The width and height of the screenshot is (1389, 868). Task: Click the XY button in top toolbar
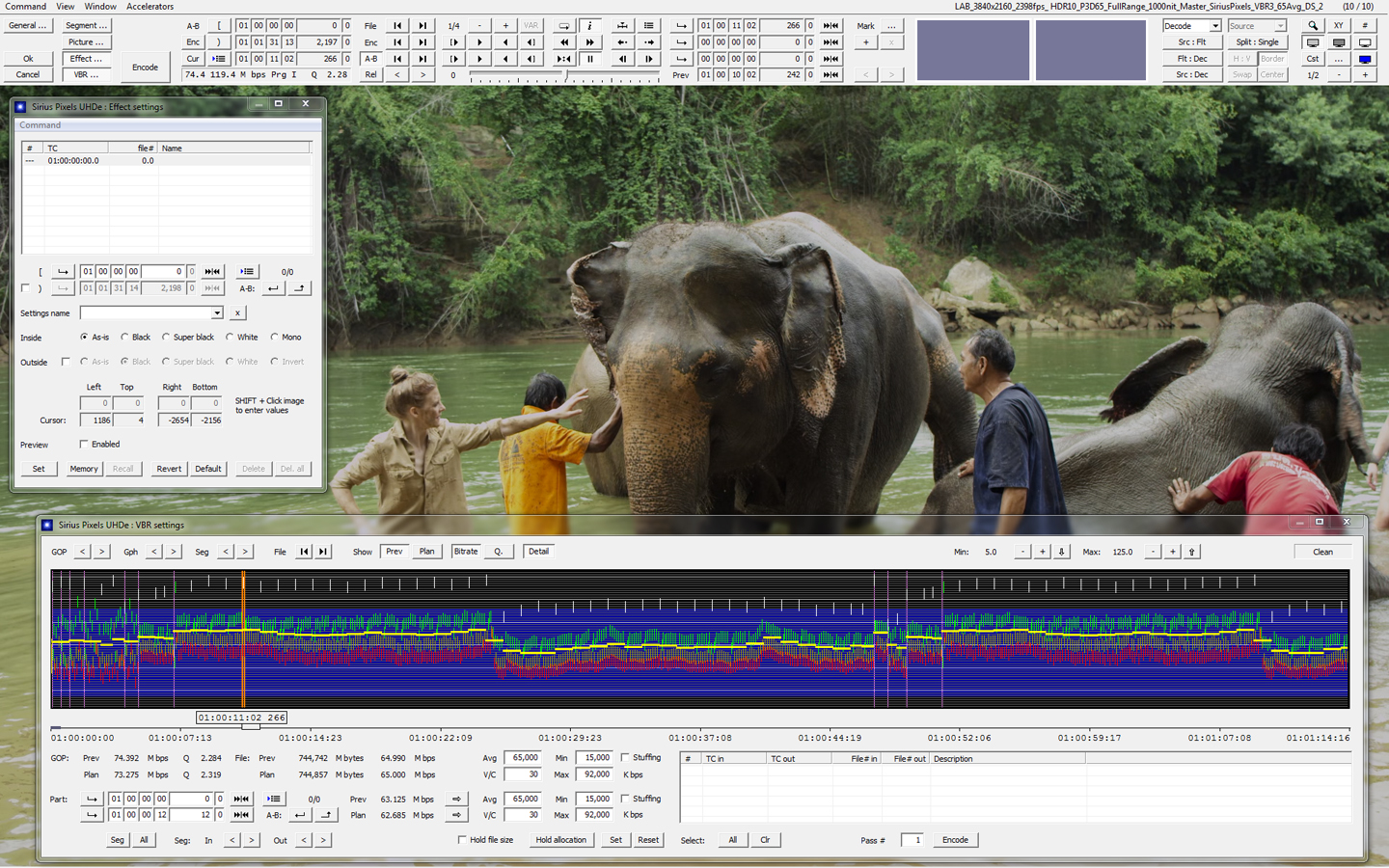[1339, 26]
